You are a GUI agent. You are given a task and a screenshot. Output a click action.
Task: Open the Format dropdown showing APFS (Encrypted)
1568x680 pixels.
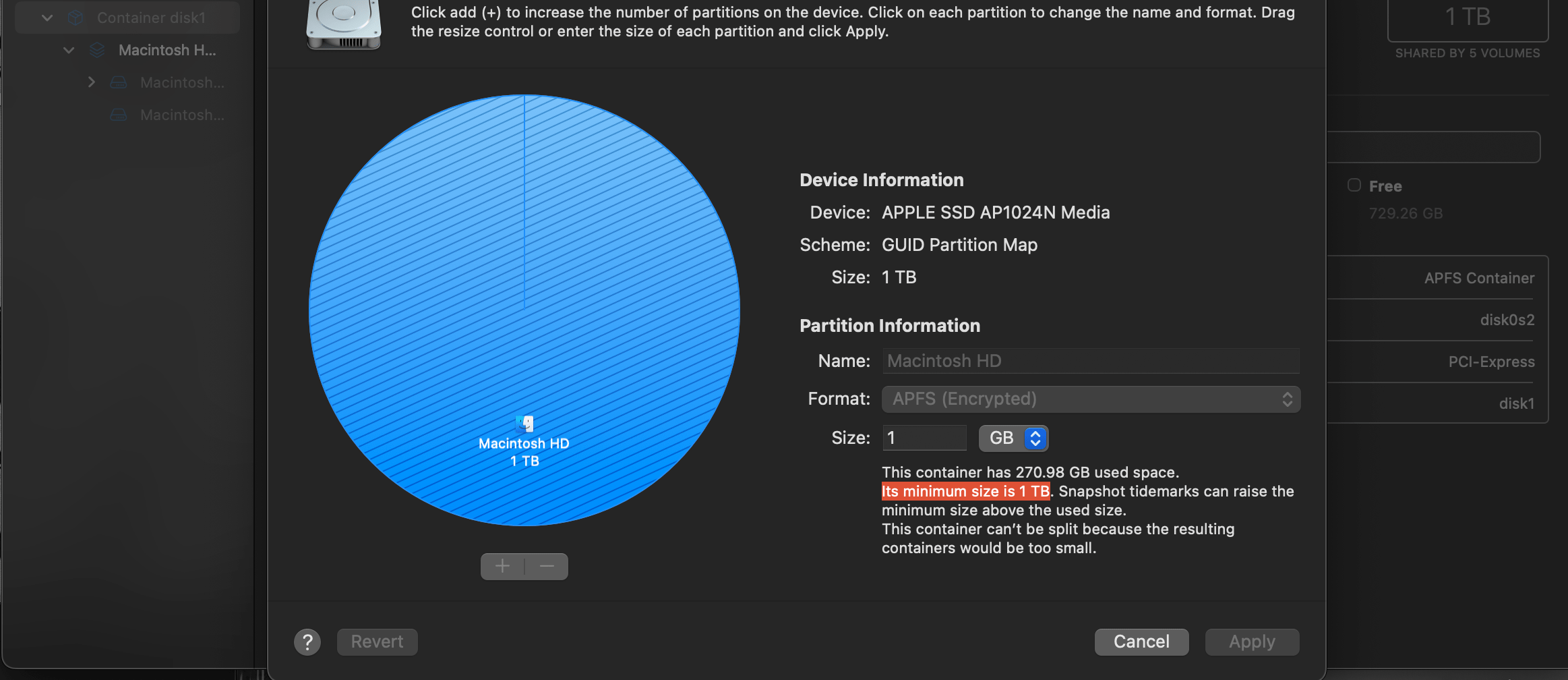pyautogui.click(x=1089, y=399)
